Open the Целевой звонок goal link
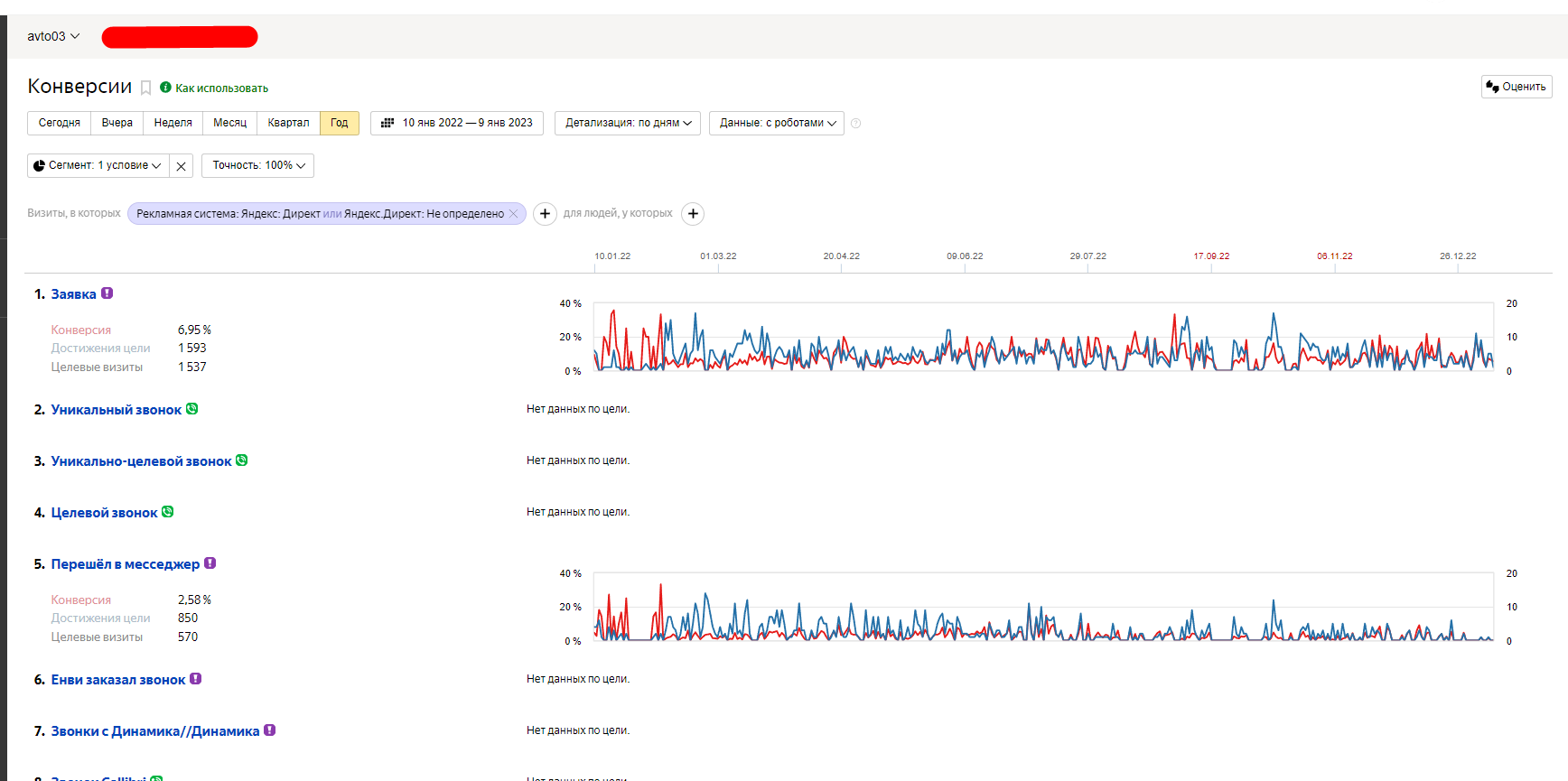Screen dimensions: 1568x781 point(104,513)
